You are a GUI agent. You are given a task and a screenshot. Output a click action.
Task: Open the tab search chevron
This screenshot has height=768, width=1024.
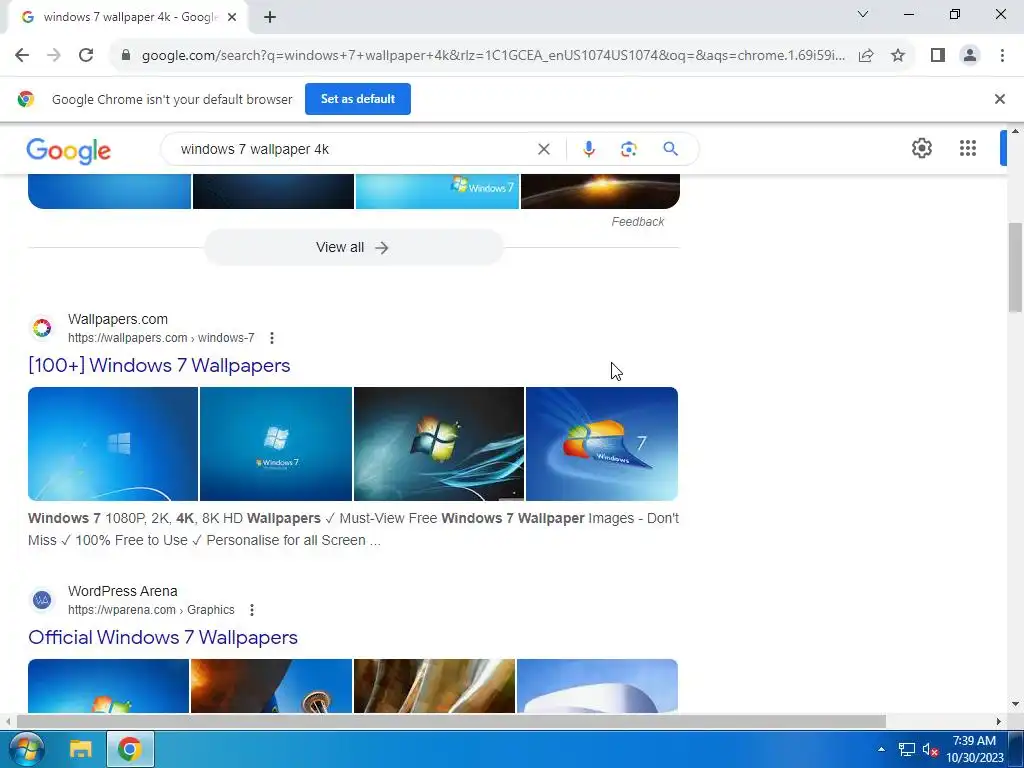(x=863, y=14)
